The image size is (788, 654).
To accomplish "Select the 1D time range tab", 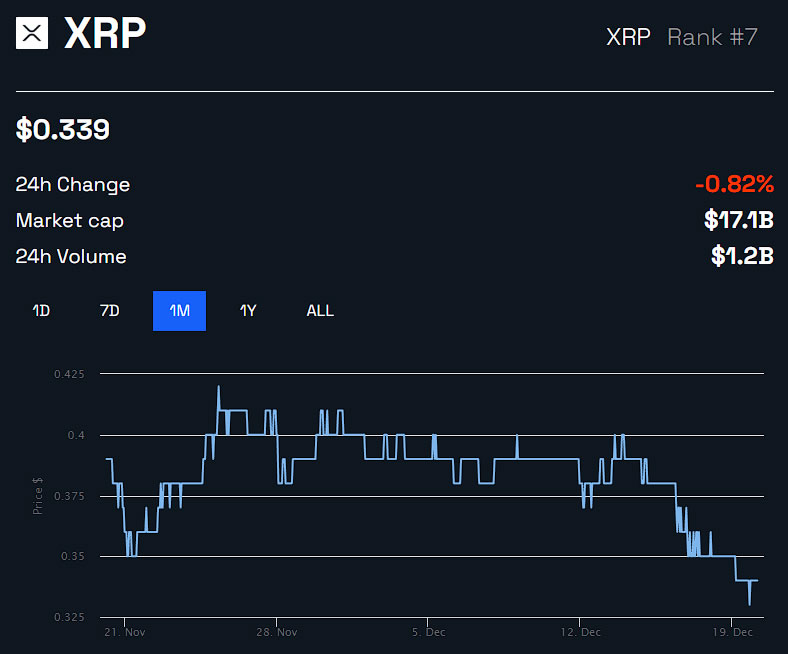I will [x=41, y=311].
